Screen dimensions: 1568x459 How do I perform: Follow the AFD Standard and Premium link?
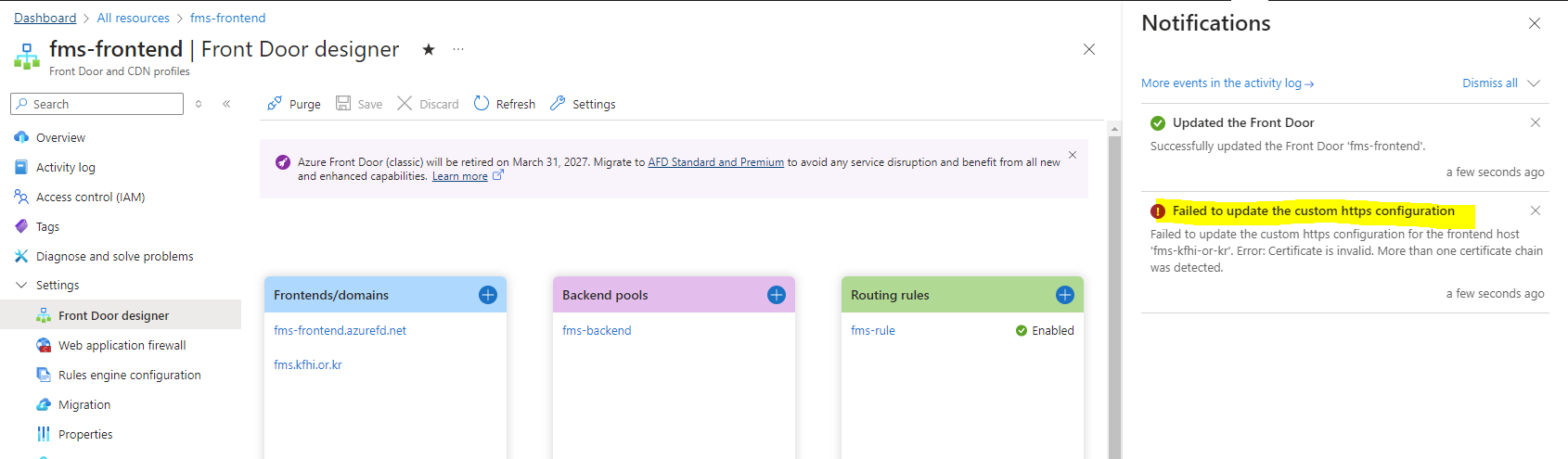point(716,162)
